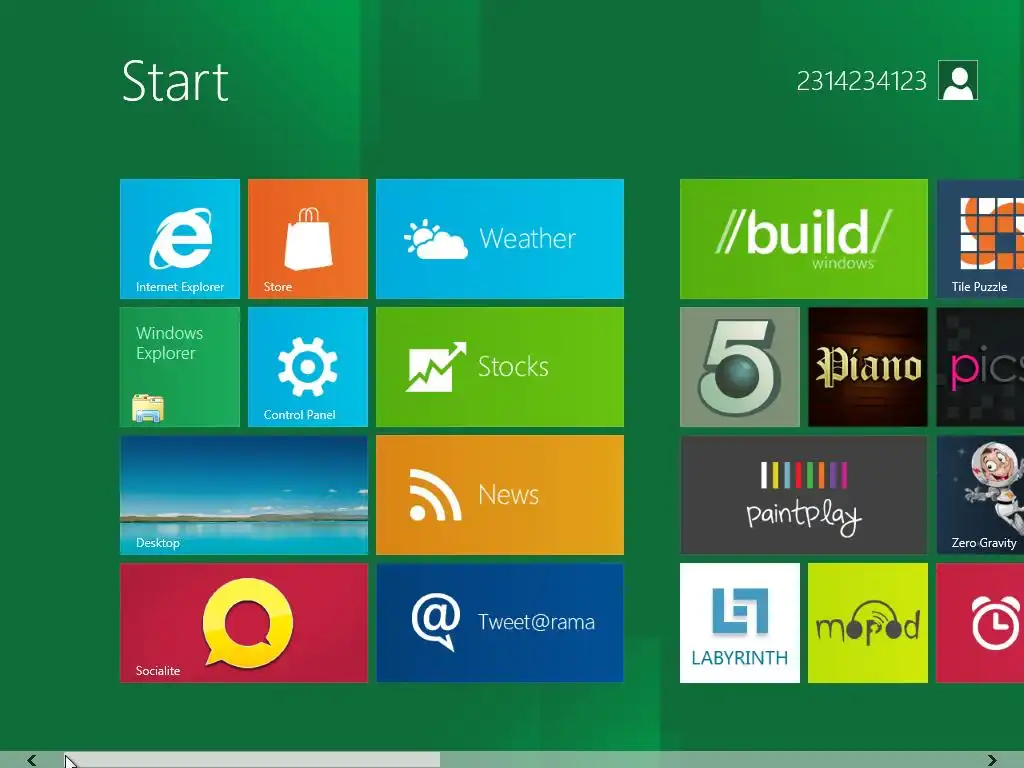
Task: Launch the Labyrinth tile
Action: point(739,622)
